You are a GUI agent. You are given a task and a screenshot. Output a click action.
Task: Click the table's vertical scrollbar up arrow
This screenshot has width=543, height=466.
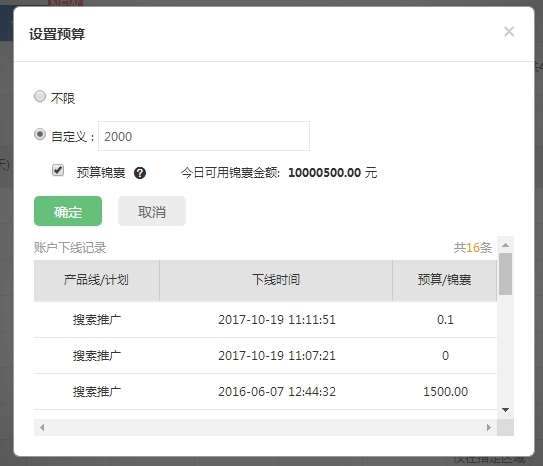[505, 245]
